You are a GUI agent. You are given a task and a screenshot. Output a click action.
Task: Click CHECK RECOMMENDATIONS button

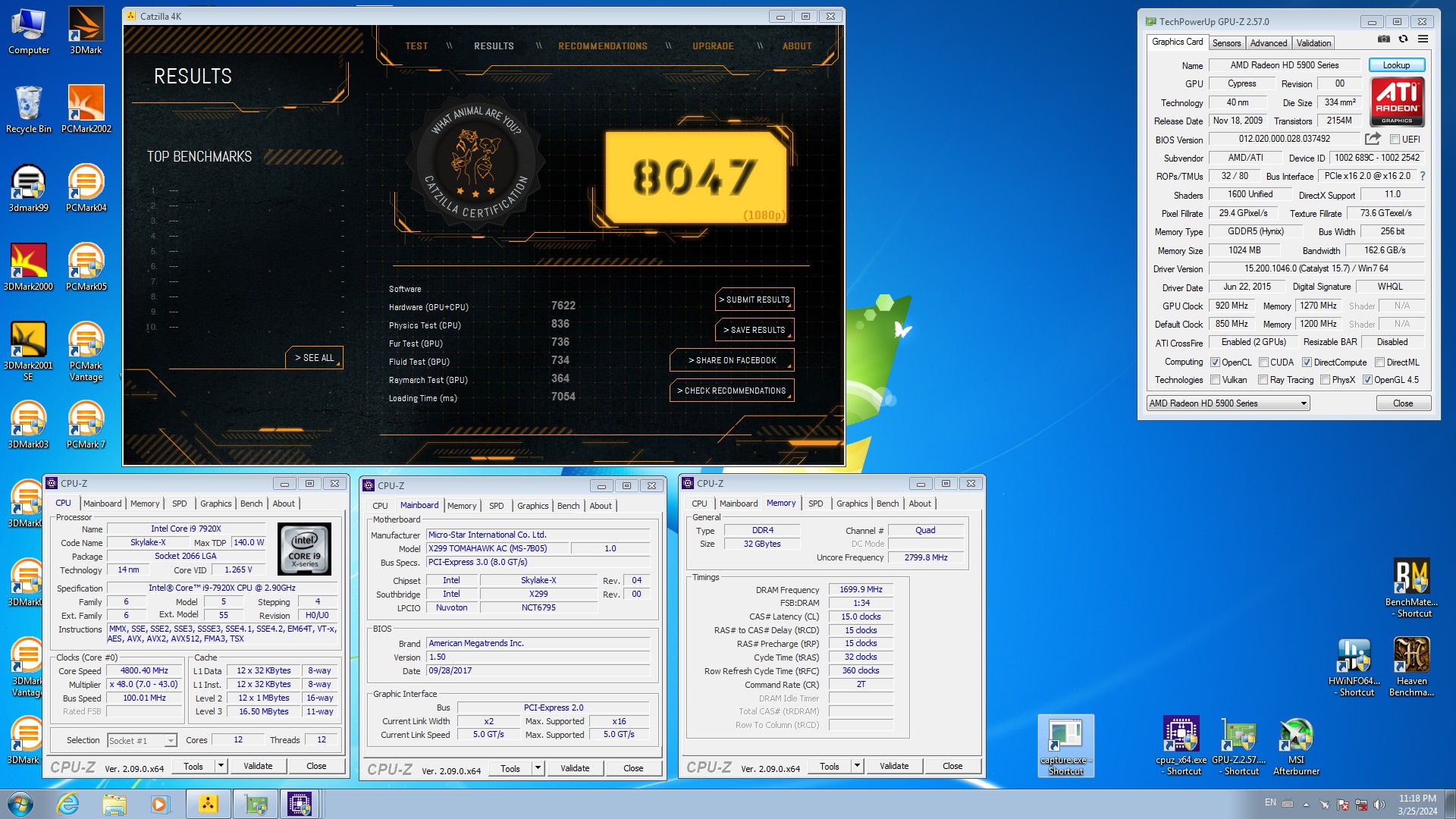click(x=732, y=391)
